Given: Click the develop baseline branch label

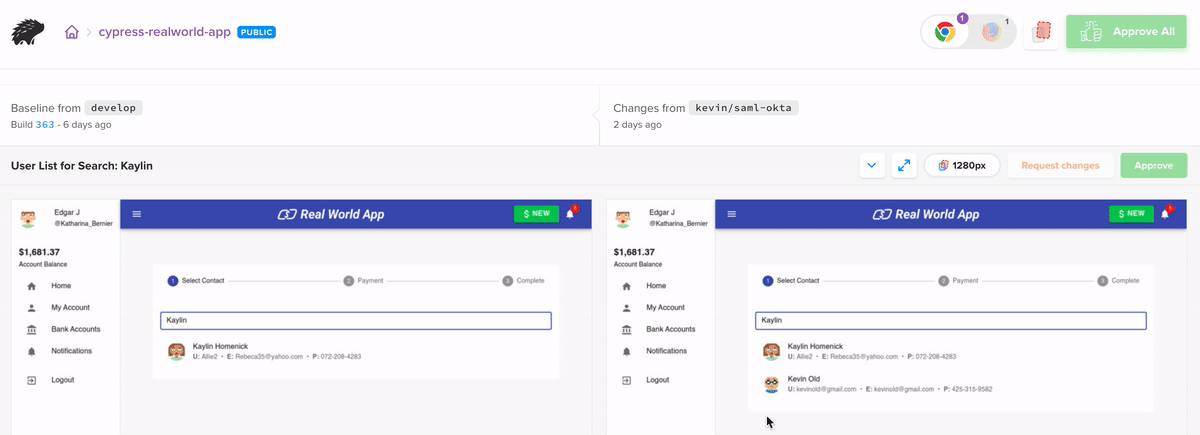Looking at the screenshot, I should click(114, 108).
